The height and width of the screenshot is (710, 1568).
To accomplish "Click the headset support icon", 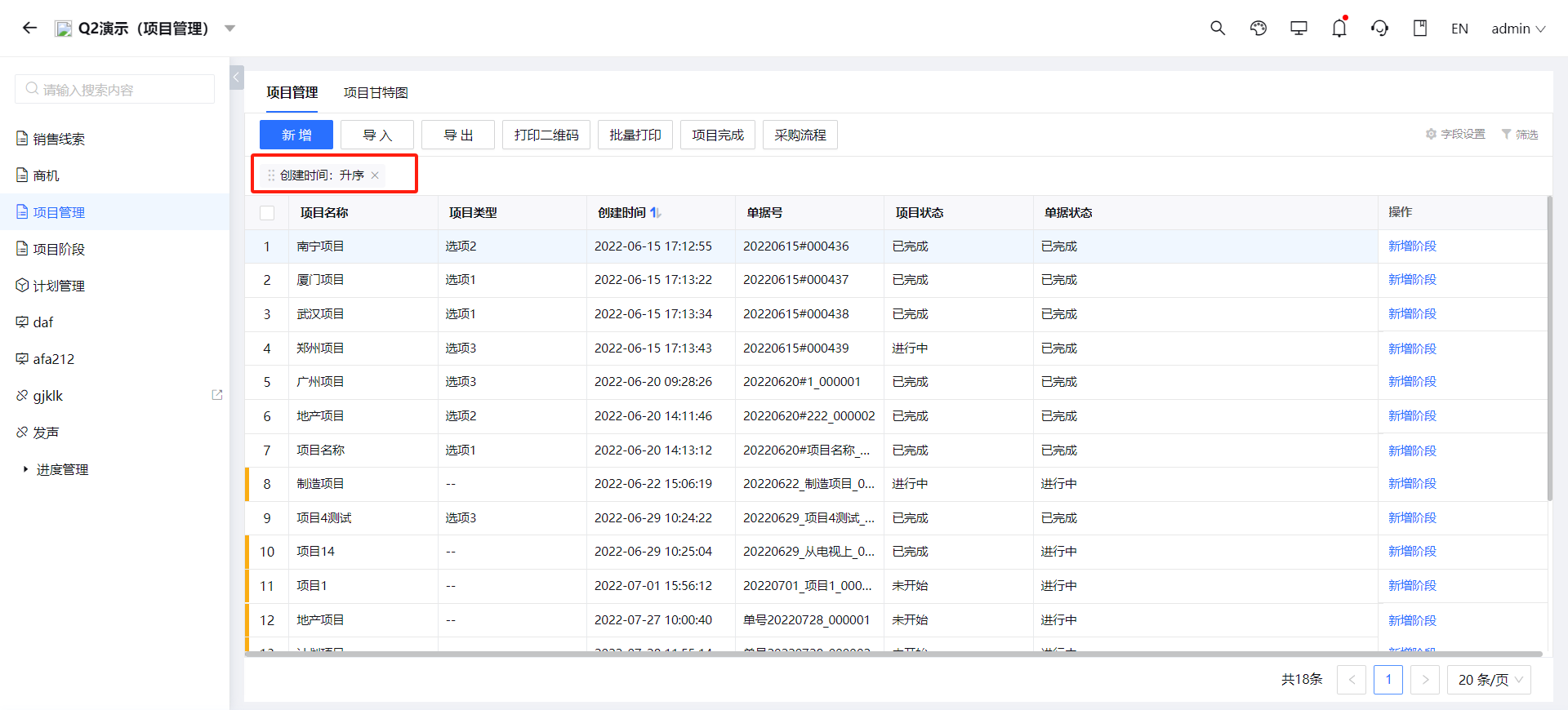I will click(x=1380, y=28).
